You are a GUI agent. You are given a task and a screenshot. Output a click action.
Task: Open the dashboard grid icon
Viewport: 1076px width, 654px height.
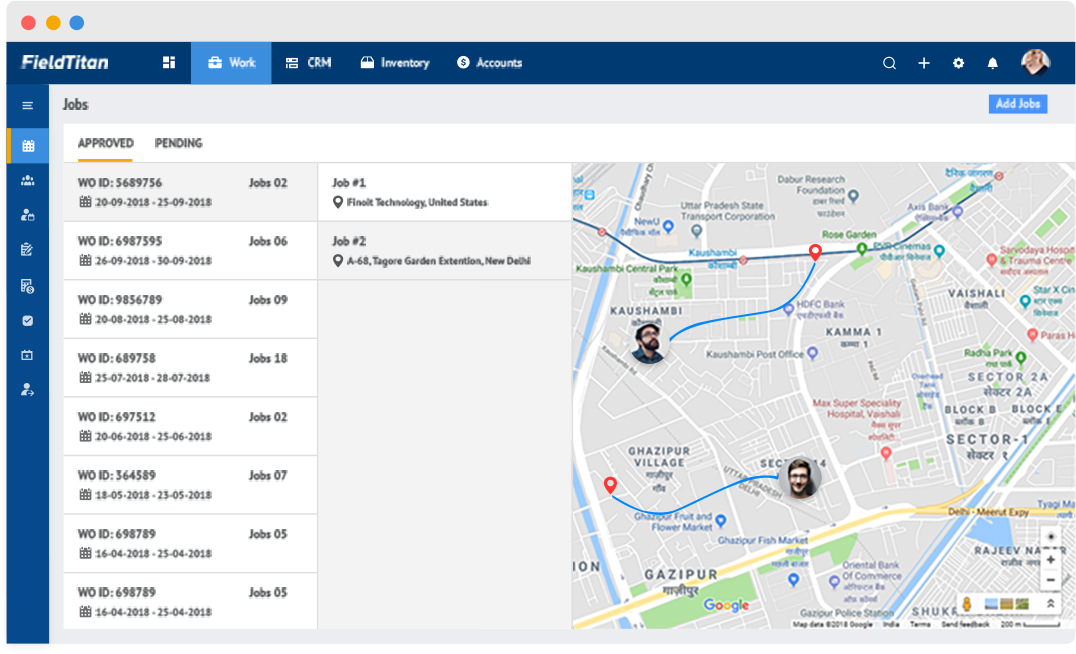[x=169, y=62]
